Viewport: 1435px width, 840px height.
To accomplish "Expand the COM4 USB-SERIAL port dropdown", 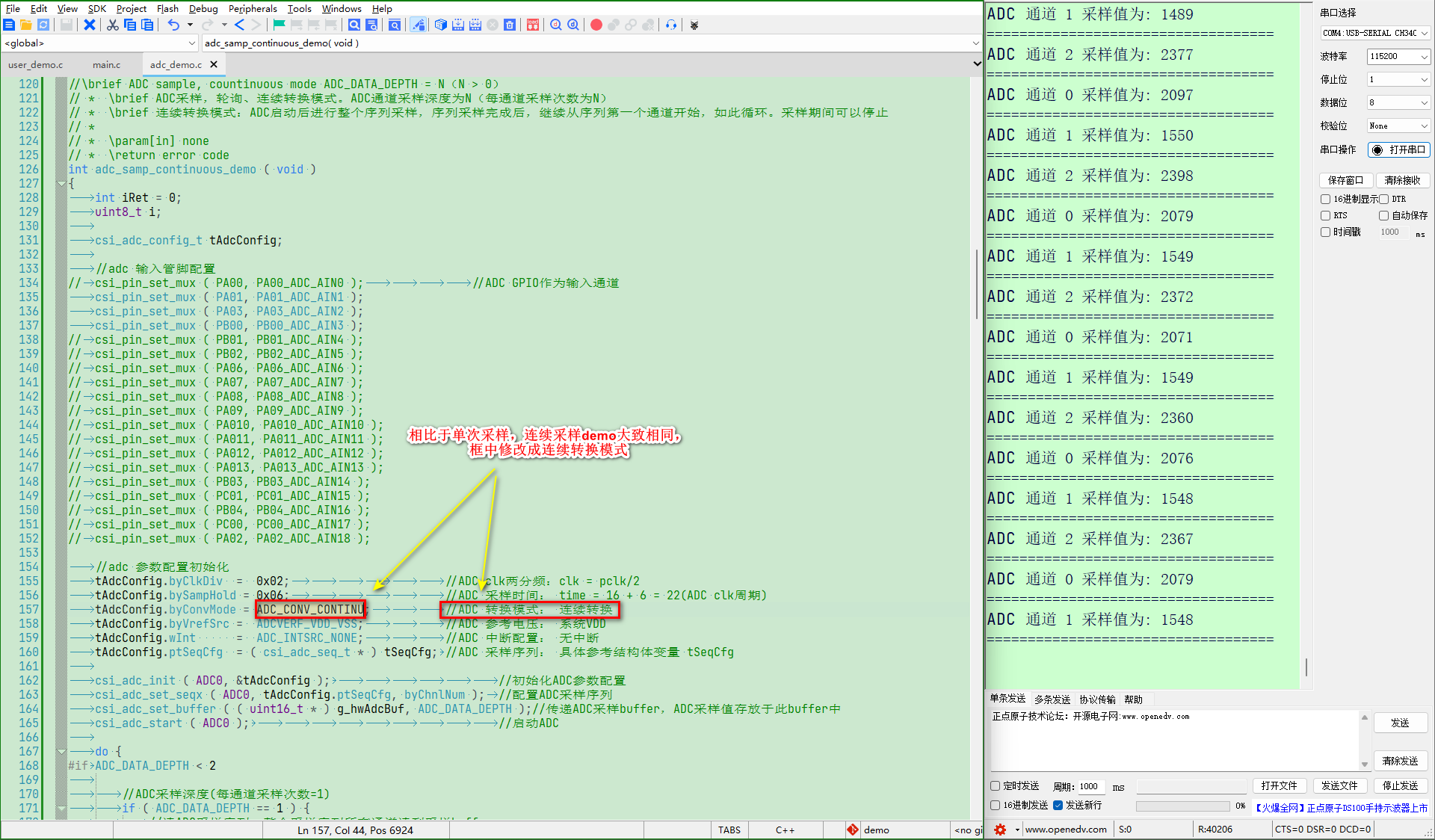I will click(x=1375, y=33).
